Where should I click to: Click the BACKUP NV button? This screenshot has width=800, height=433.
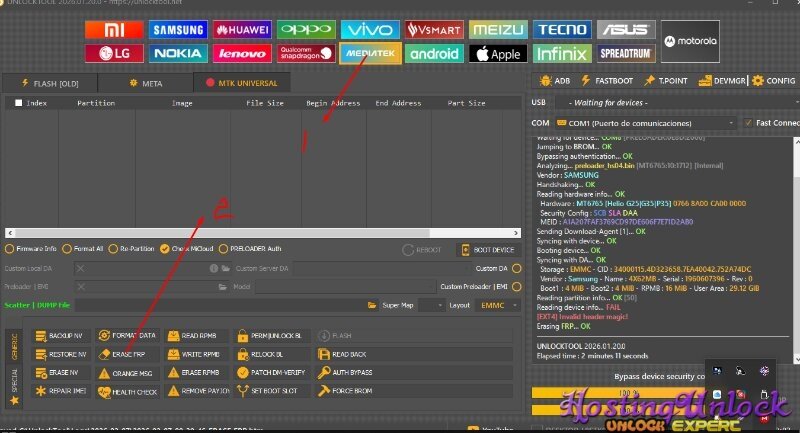[60, 336]
